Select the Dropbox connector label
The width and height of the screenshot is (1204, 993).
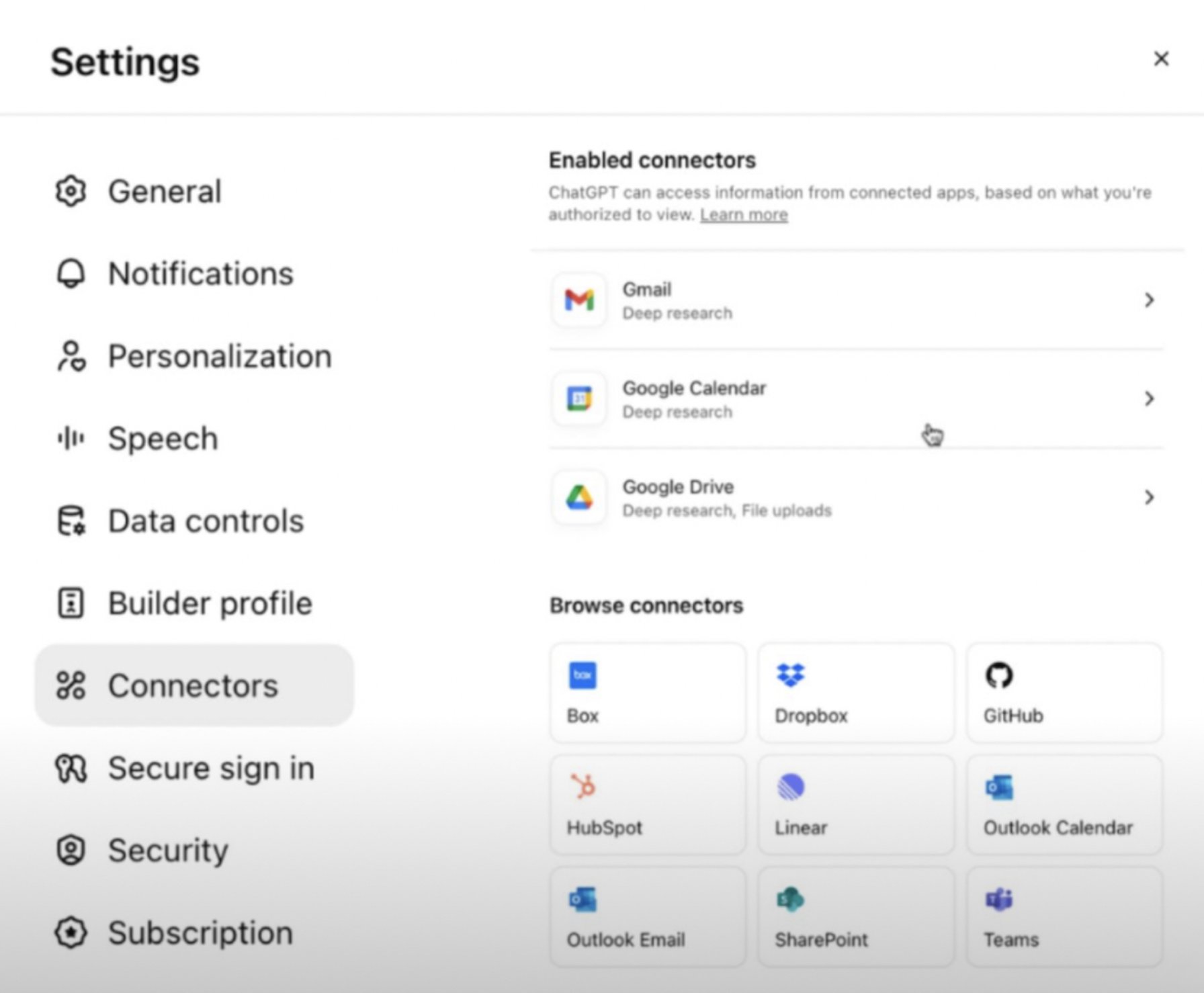[811, 716]
